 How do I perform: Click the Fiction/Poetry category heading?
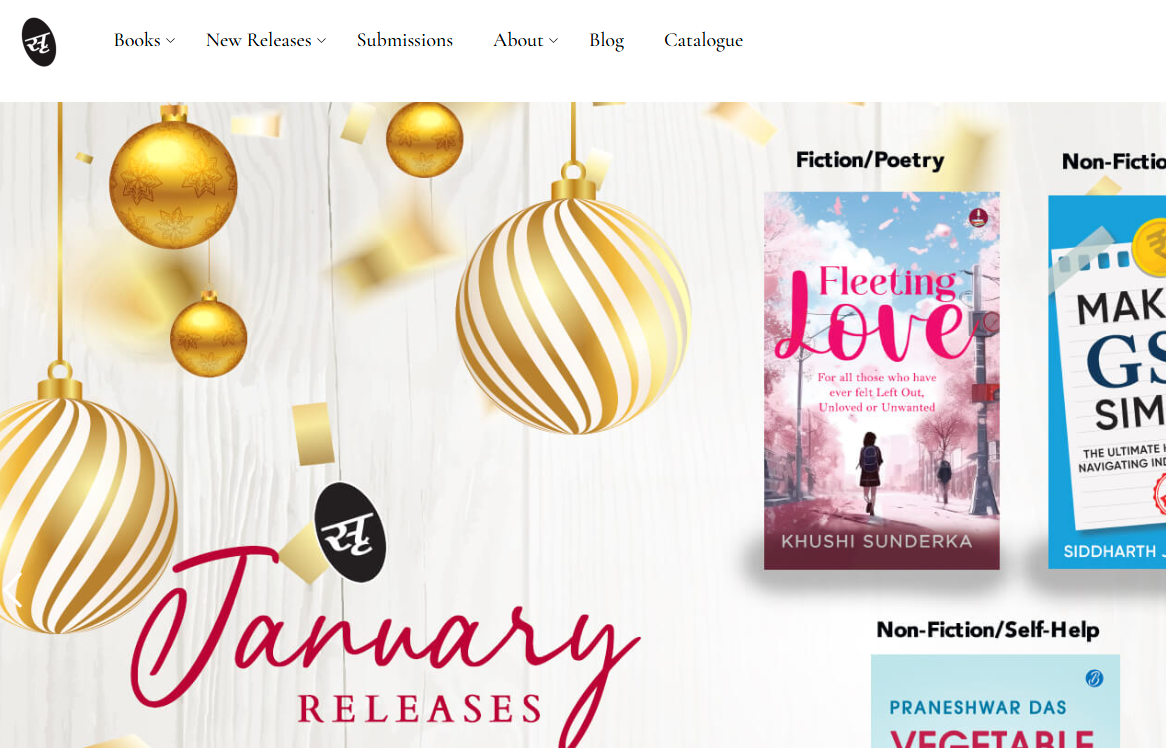tap(870, 160)
